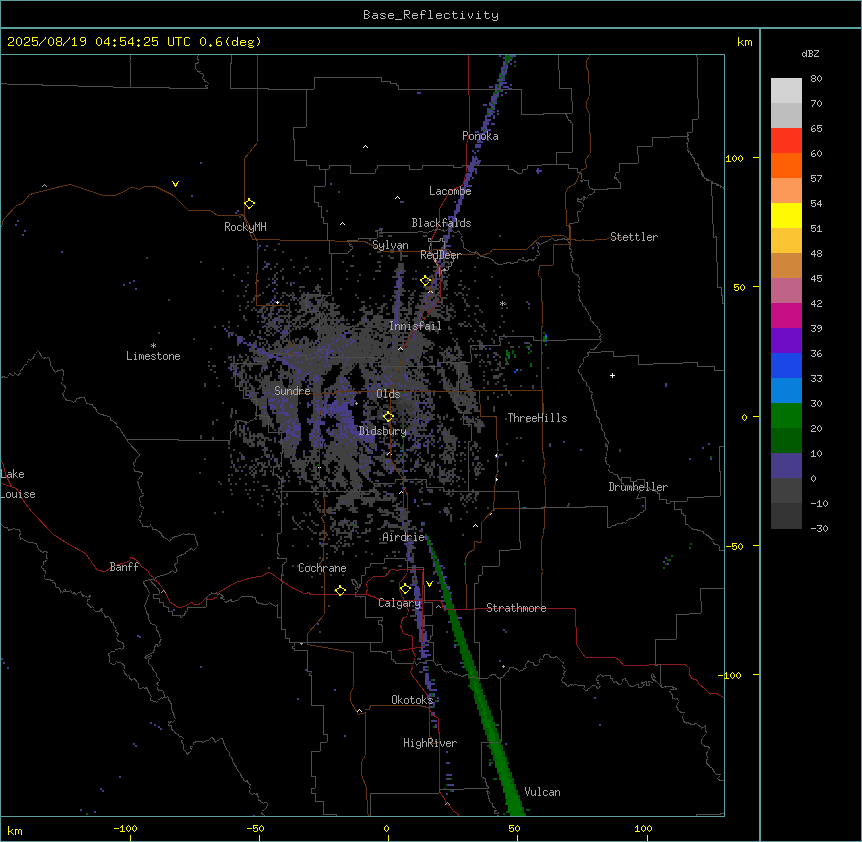Click the Cochrane city label
Image resolution: width=862 pixels, height=842 pixels.
322,568
